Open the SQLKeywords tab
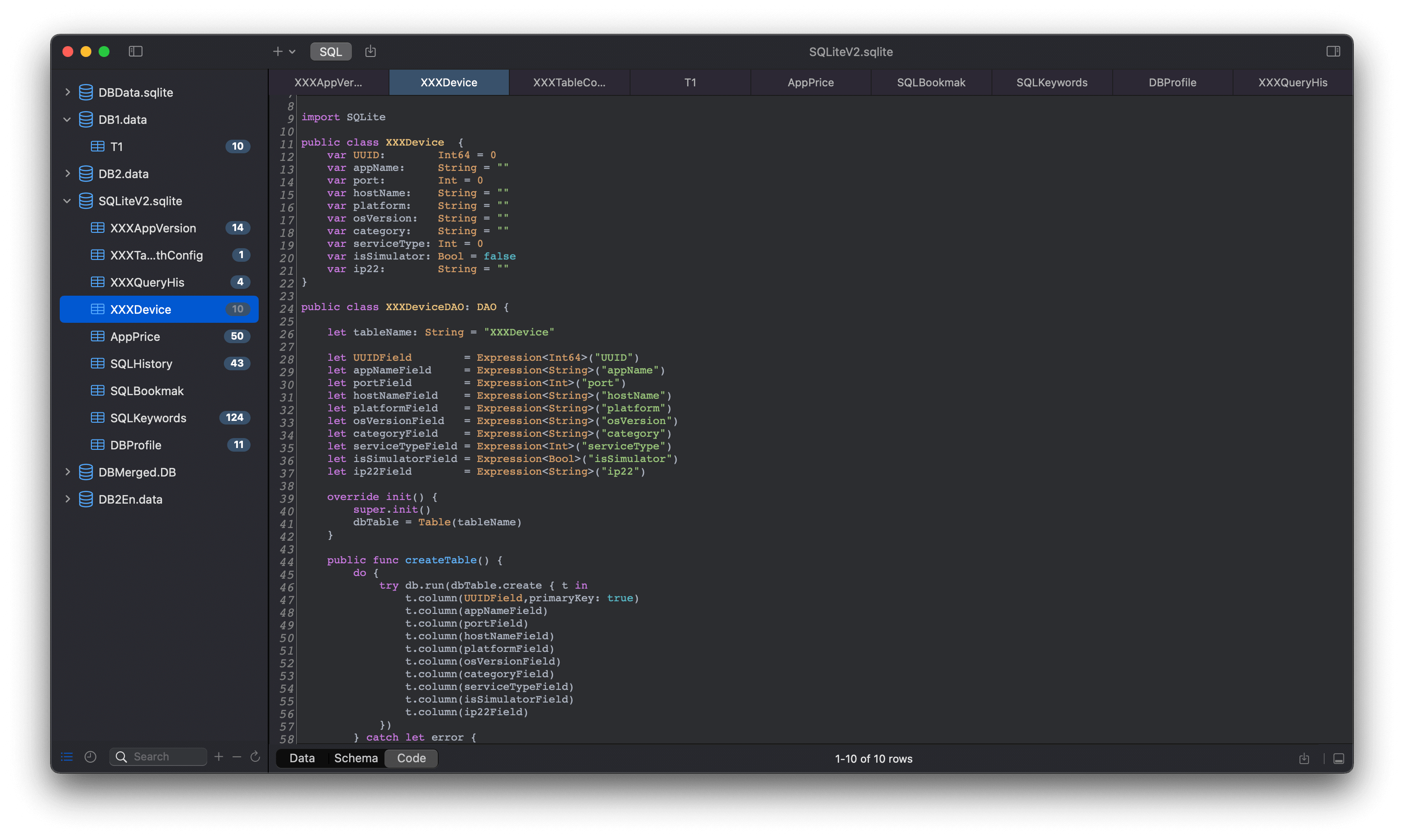 pos(1051,83)
